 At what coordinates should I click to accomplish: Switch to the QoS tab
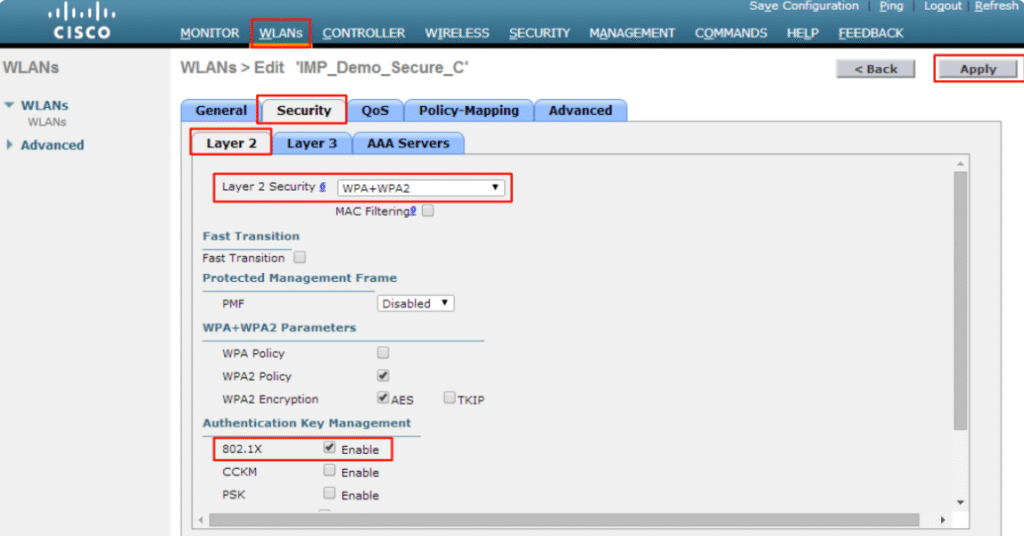[x=375, y=110]
